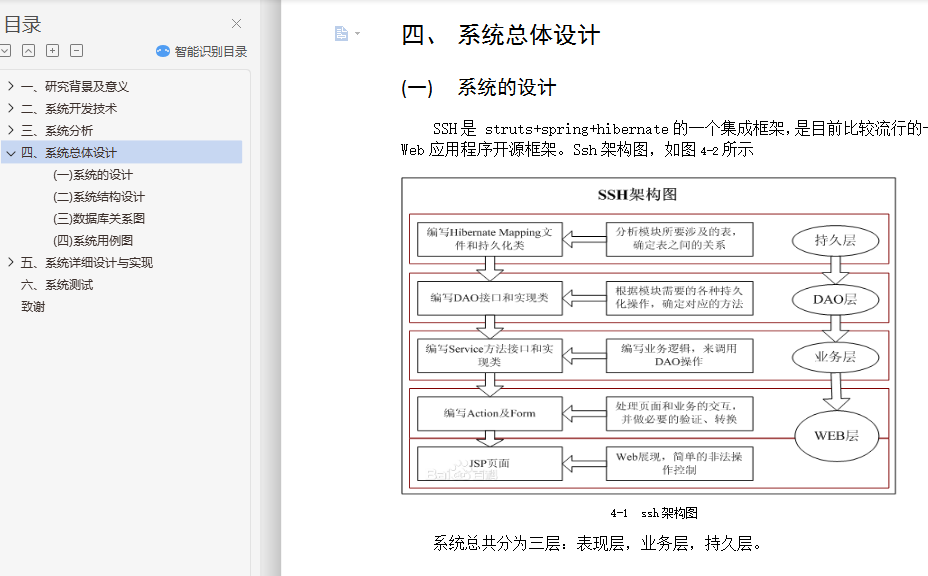Click the 编写Action及Form box
This screenshot has height=576, width=928.
(x=489, y=413)
